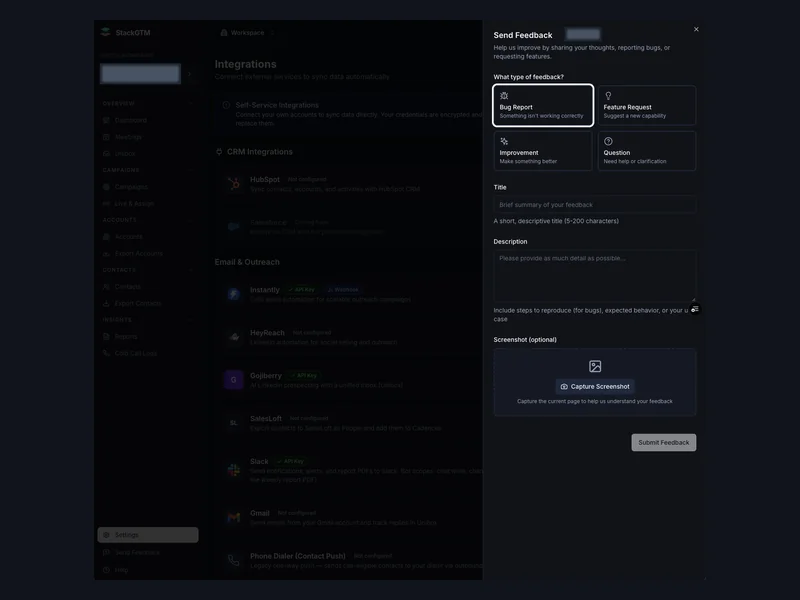Open Meetings in the background sidebar
800x600 pixels.
click(128, 137)
